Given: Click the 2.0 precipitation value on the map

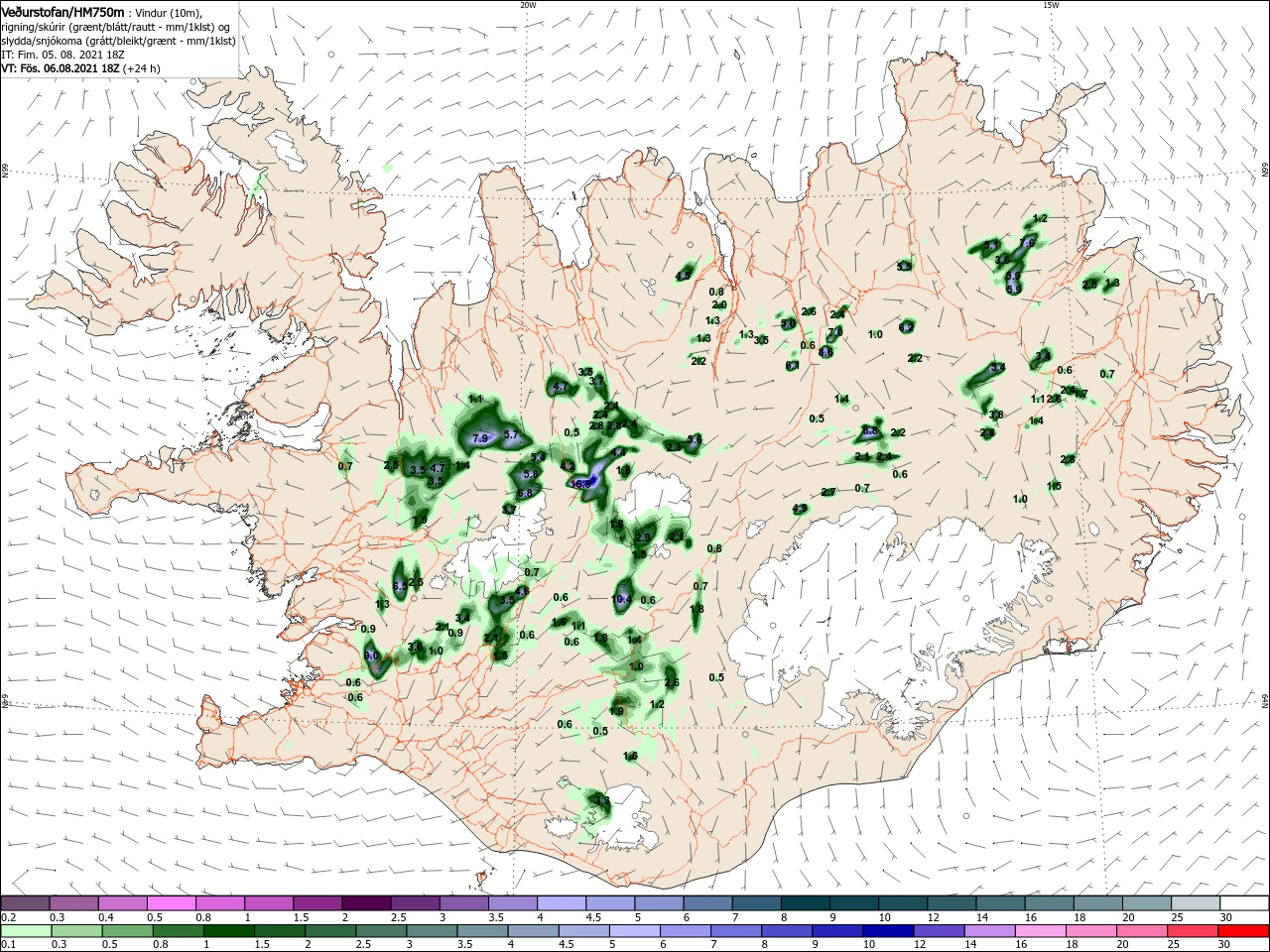Looking at the screenshot, I should 719,305.
